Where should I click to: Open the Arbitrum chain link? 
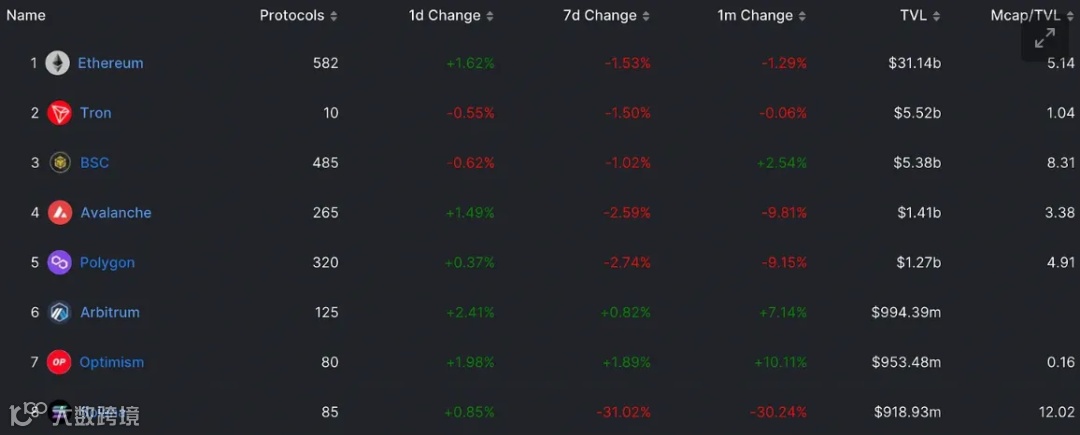(x=110, y=312)
